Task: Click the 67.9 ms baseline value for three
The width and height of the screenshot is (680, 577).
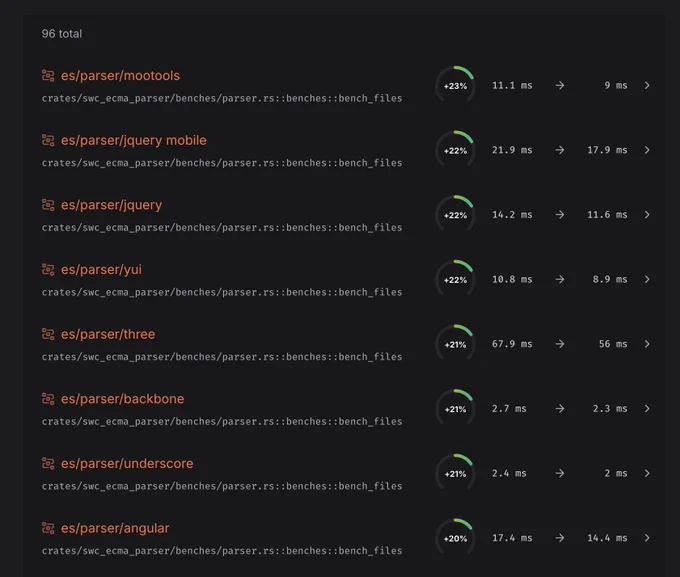Action: 512,344
